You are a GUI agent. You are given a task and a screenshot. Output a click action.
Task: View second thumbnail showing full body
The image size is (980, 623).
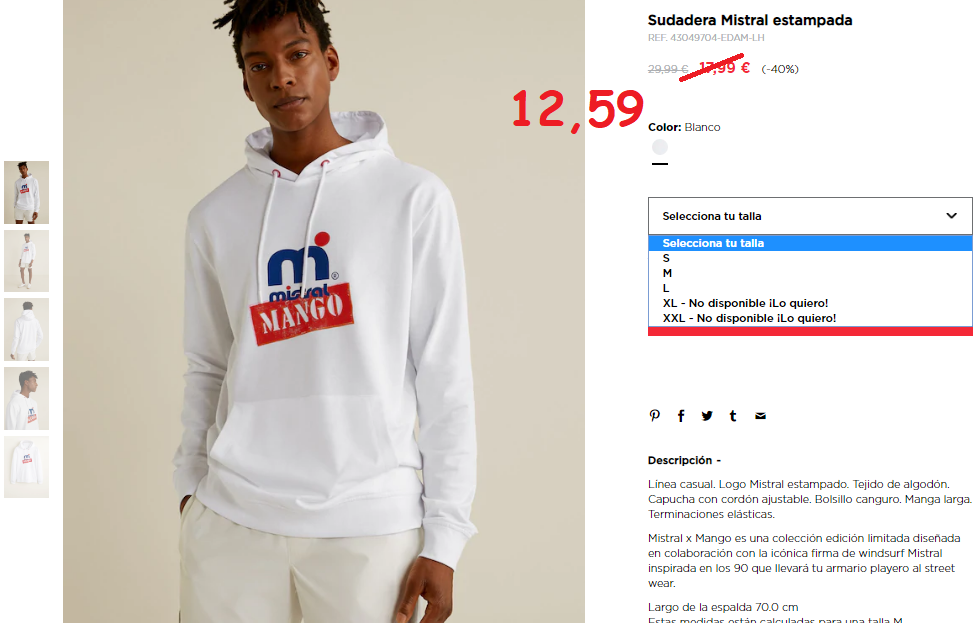26,261
